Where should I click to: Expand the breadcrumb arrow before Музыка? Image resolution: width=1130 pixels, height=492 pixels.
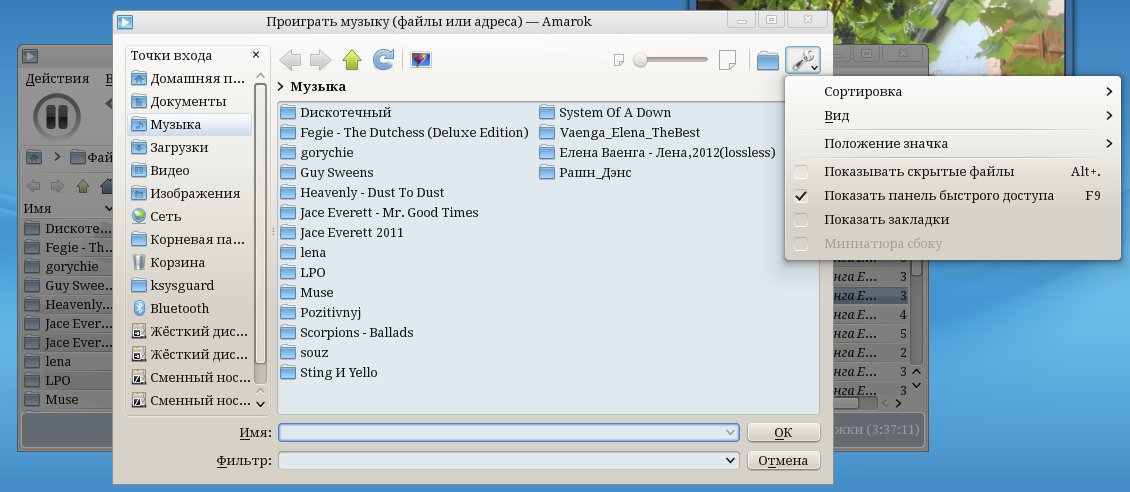tap(280, 87)
